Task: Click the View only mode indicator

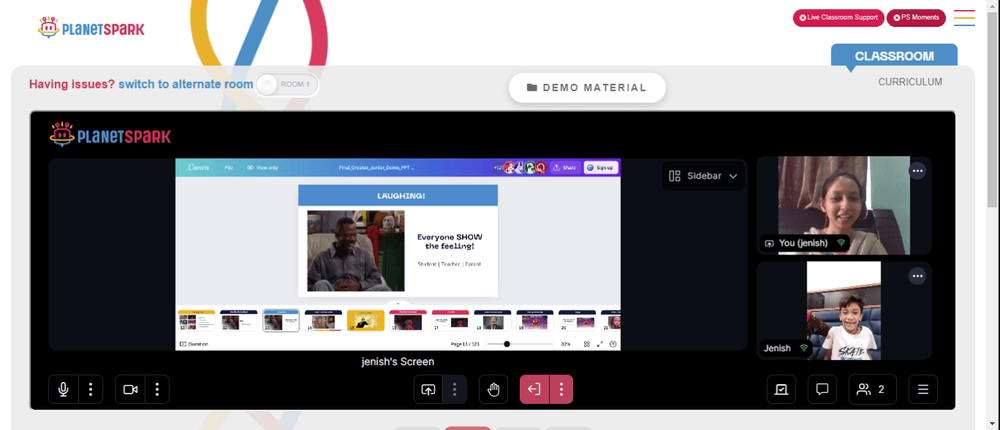Action: [x=262, y=168]
